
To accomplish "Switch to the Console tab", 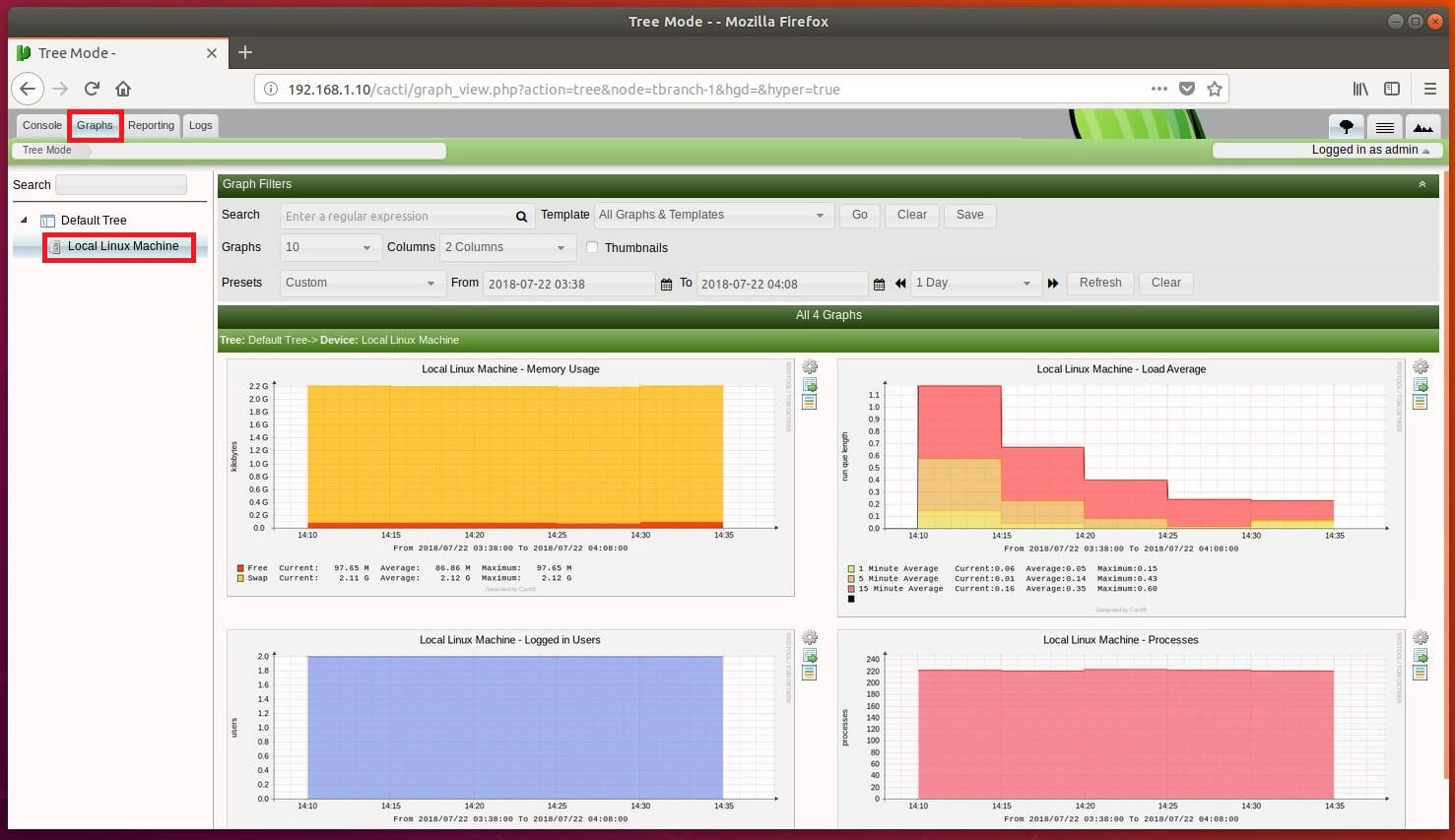I will point(42,126).
